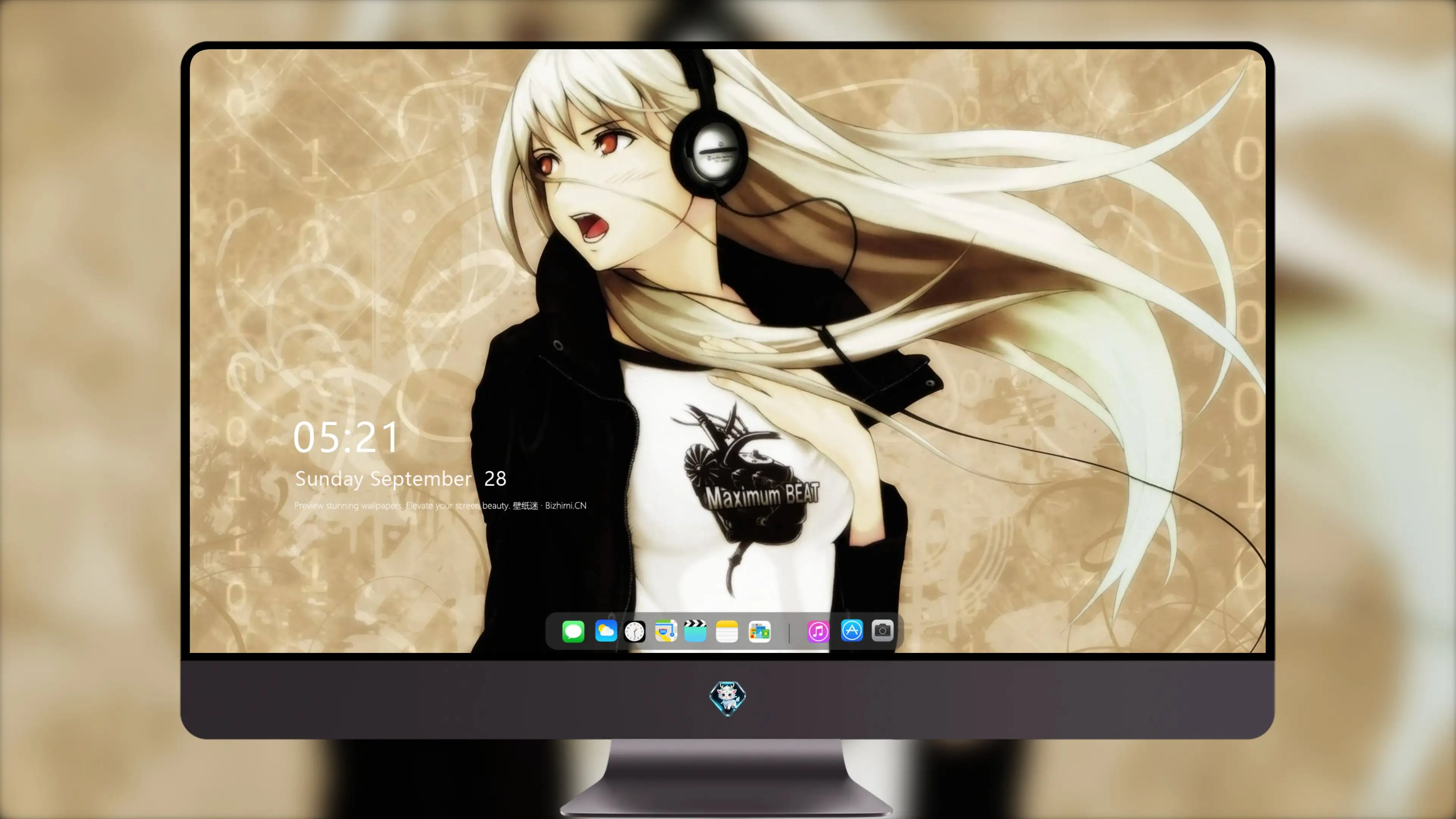This screenshot has height=819, width=1456.
Task: Open the Maps app in the dock
Action: [x=666, y=631]
